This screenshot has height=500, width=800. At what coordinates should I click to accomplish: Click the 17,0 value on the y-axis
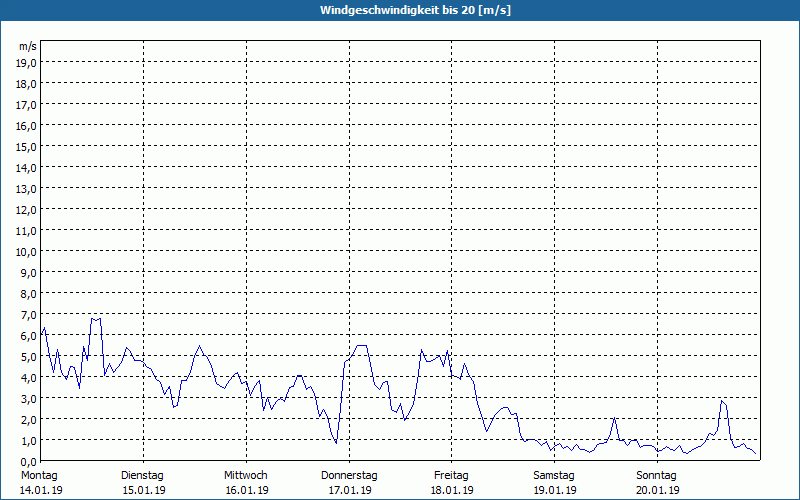pos(27,105)
